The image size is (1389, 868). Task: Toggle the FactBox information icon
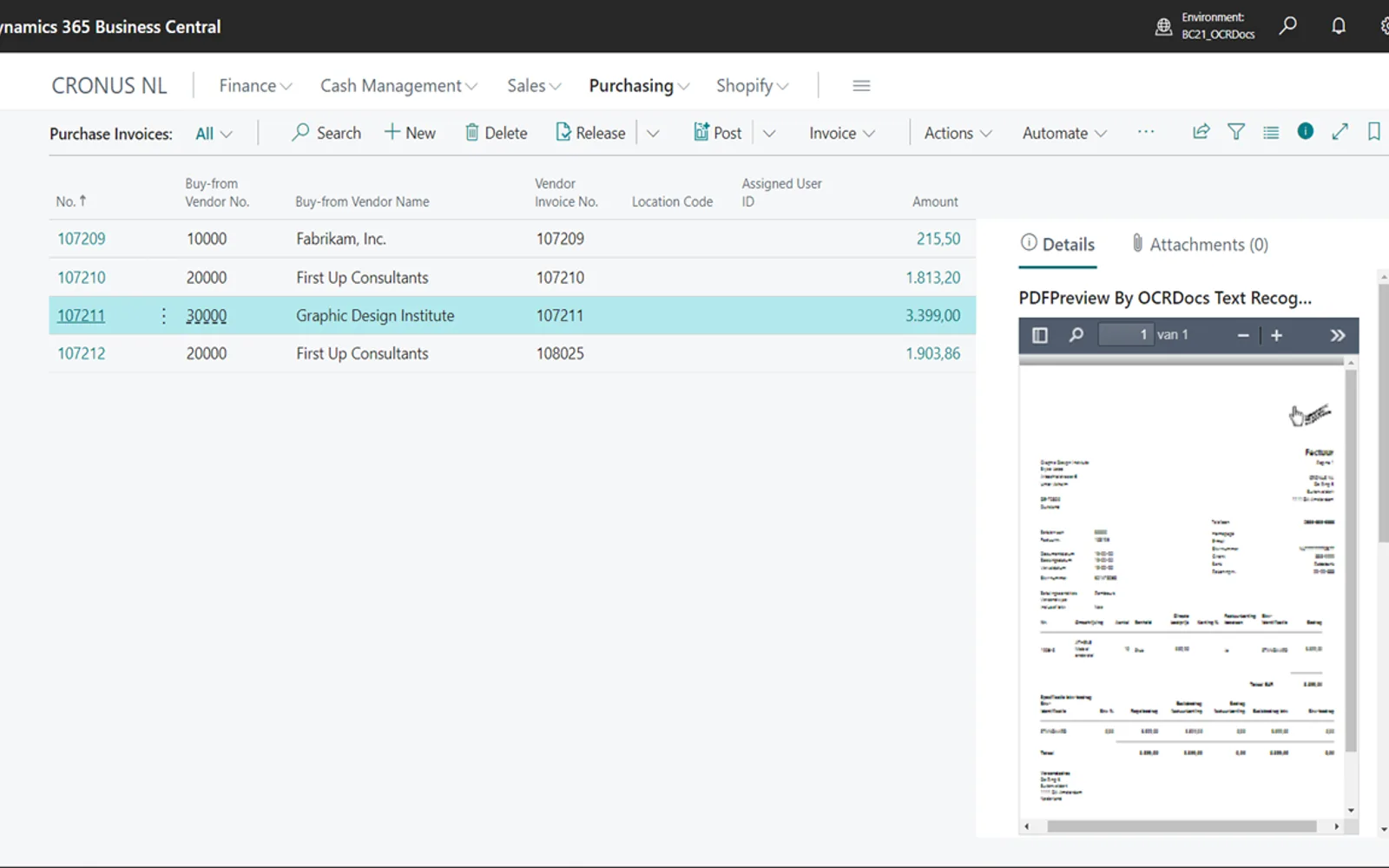(x=1306, y=131)
